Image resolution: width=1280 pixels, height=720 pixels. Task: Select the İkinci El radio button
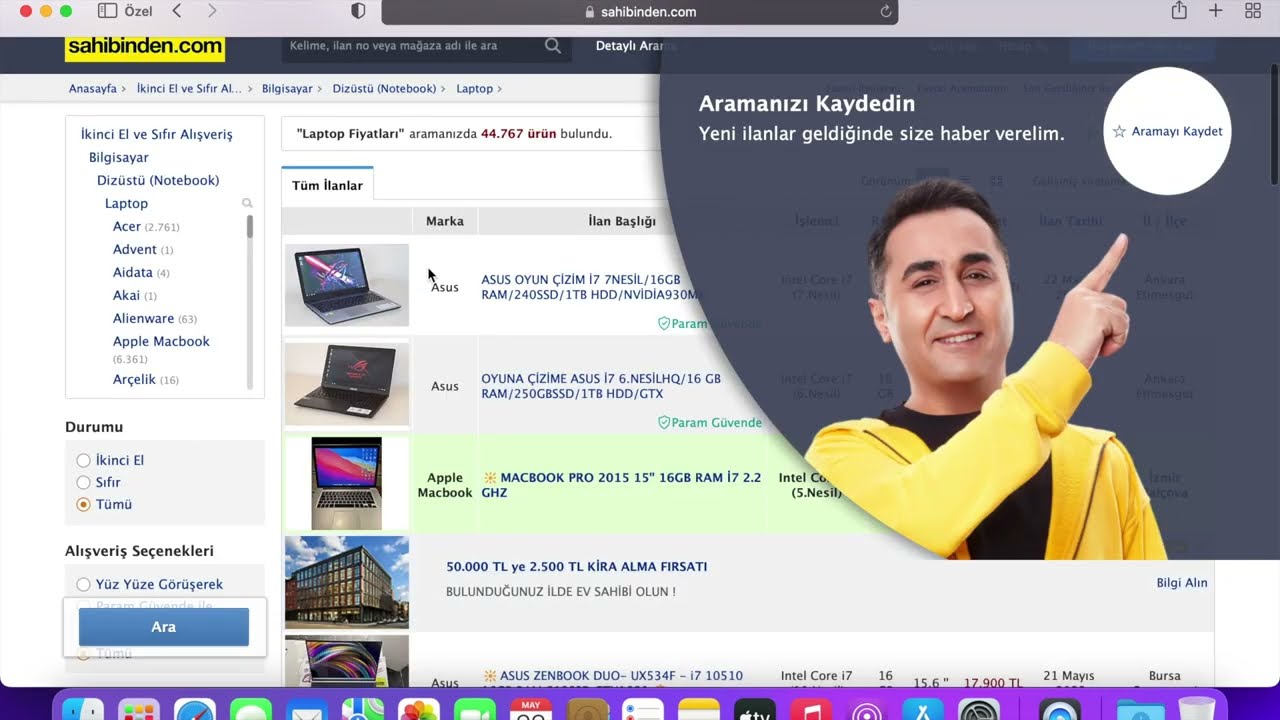click(83, 460)
